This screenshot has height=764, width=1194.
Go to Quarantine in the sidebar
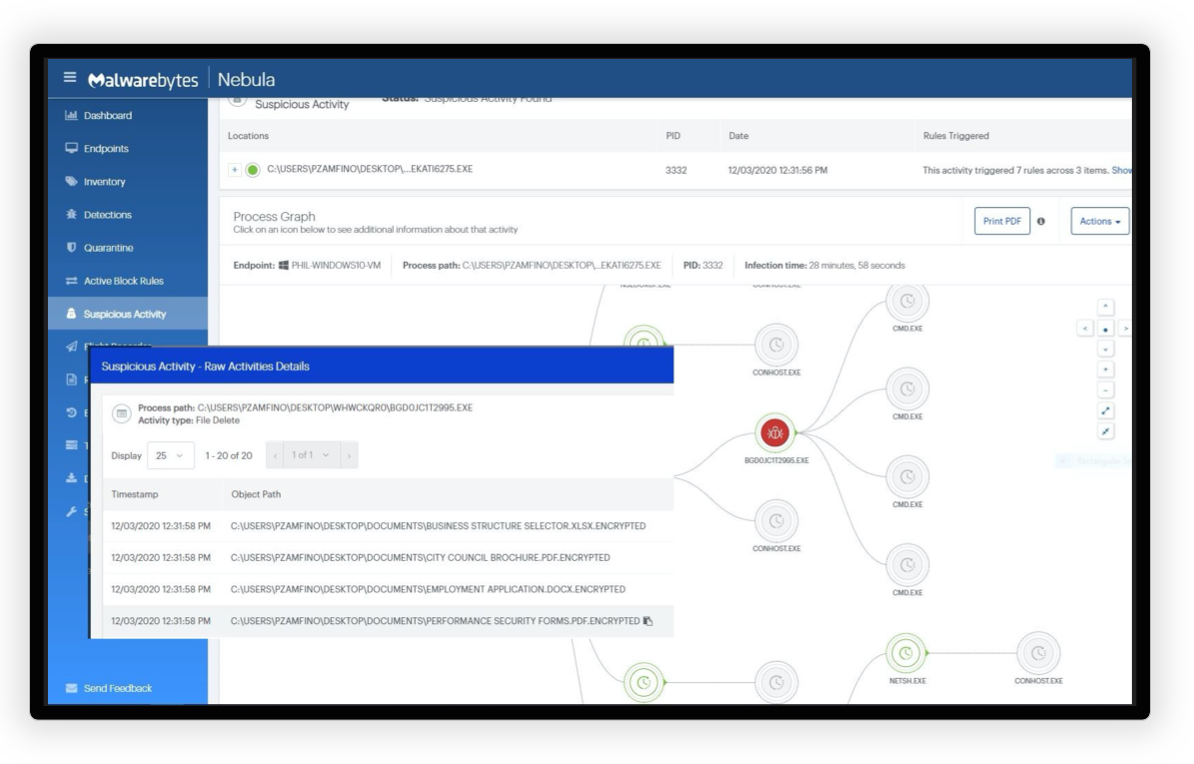click(108, 248)
